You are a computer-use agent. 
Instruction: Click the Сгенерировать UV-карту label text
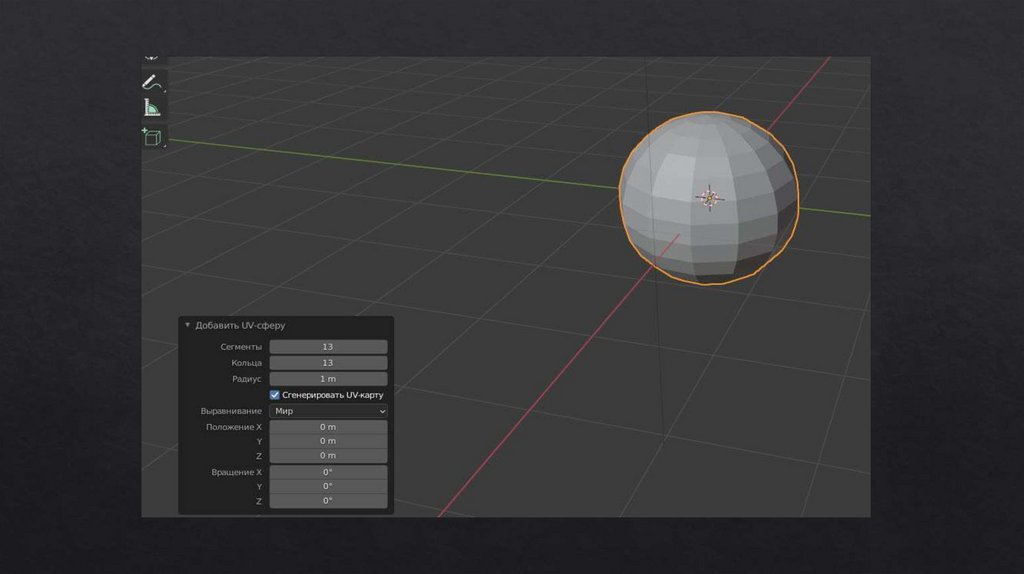tap(332, 395)
